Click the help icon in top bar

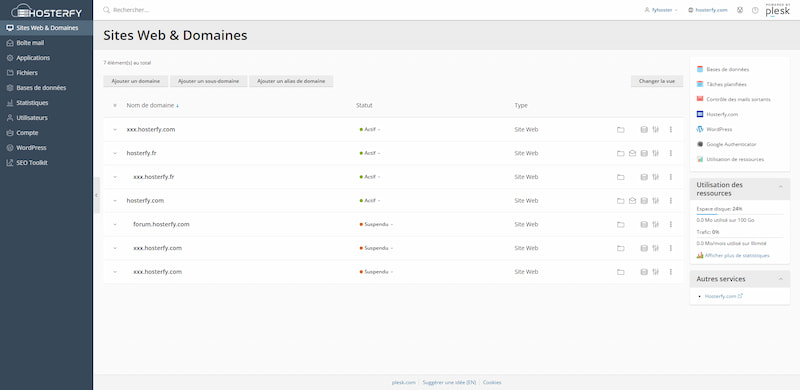755,10
